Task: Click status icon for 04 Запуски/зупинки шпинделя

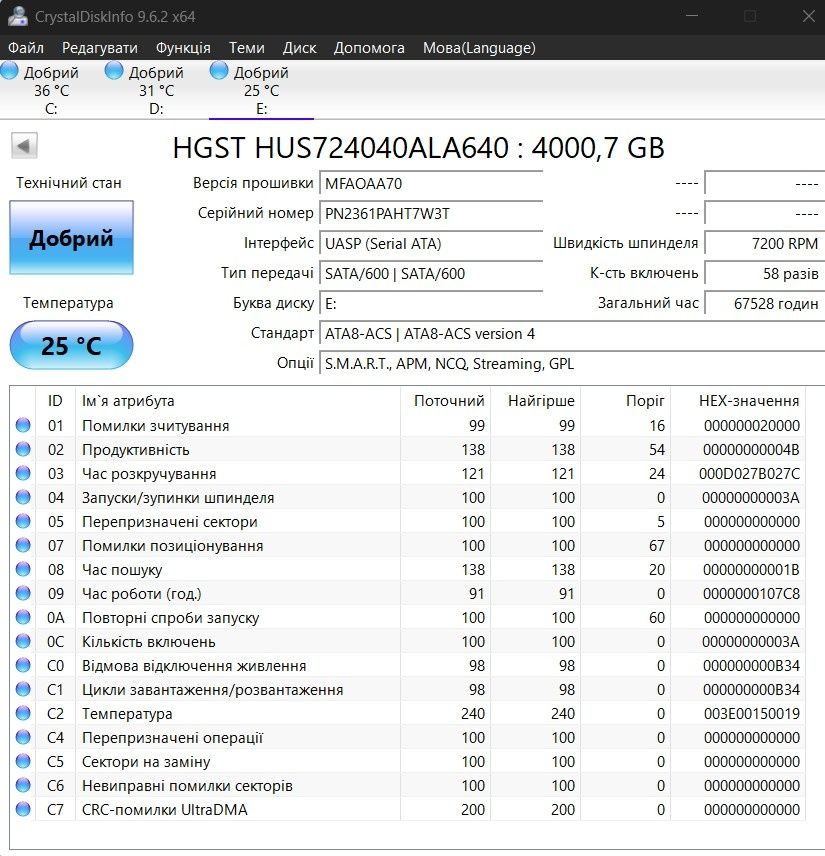Action: (x=23, y=497)
